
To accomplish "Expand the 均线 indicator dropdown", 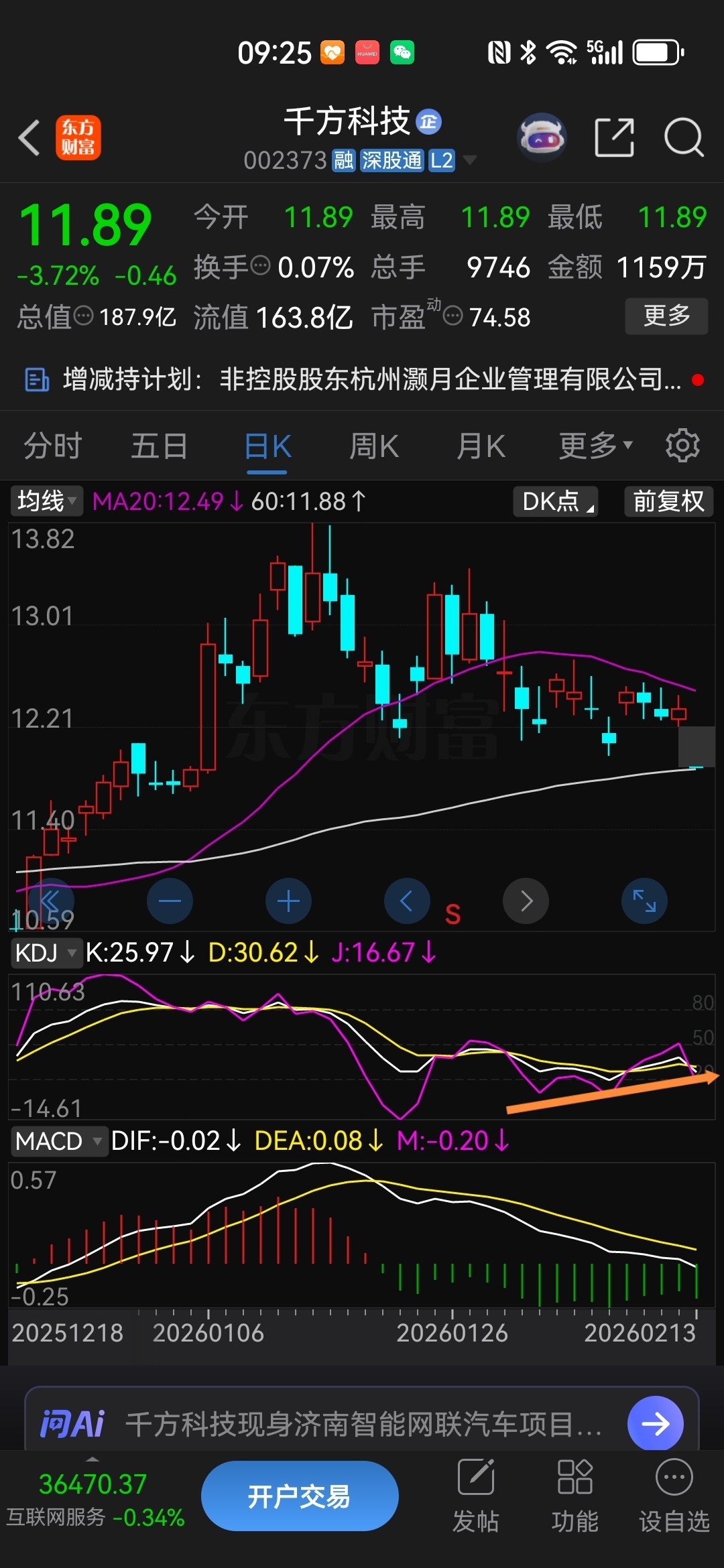I will click(x=46, y=501).
